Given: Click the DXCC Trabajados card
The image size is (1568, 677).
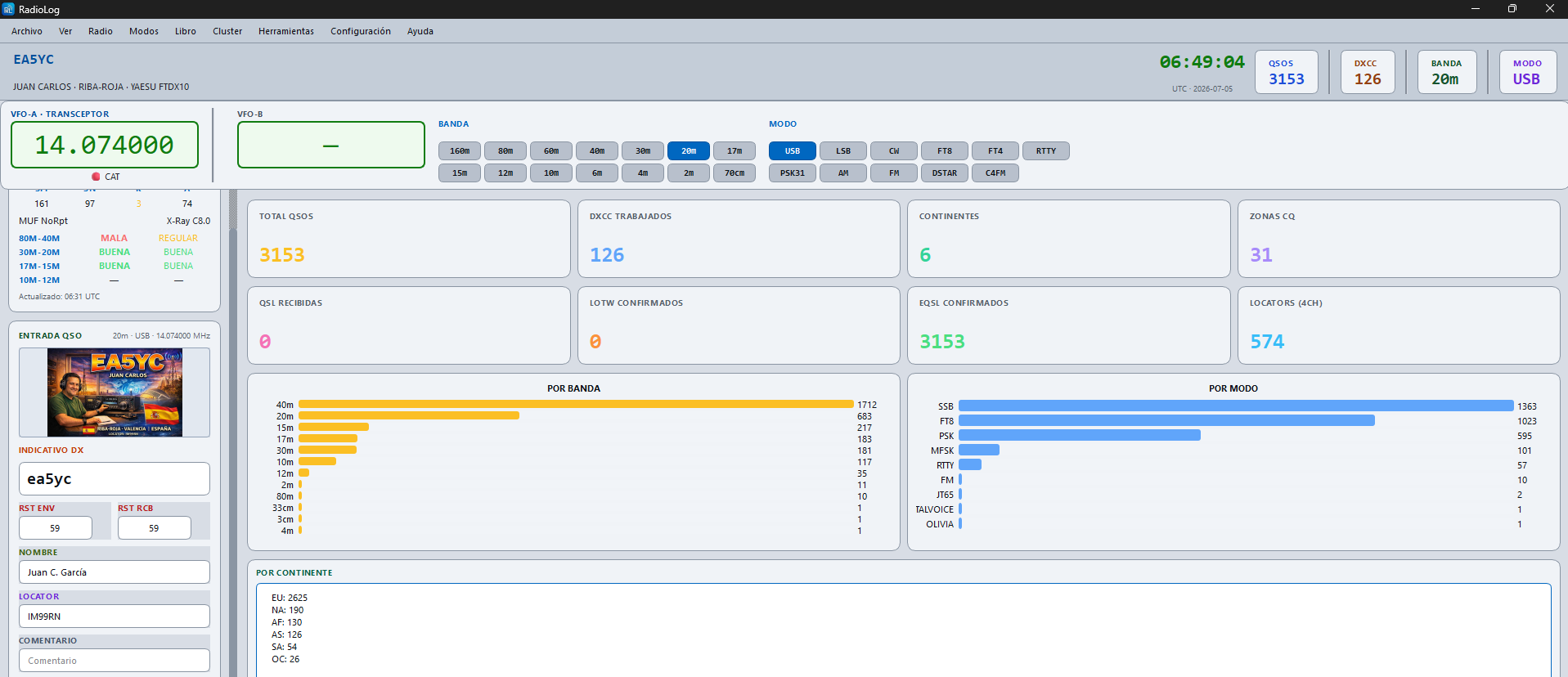Looking at the screenshot, I should pos(739,239).
